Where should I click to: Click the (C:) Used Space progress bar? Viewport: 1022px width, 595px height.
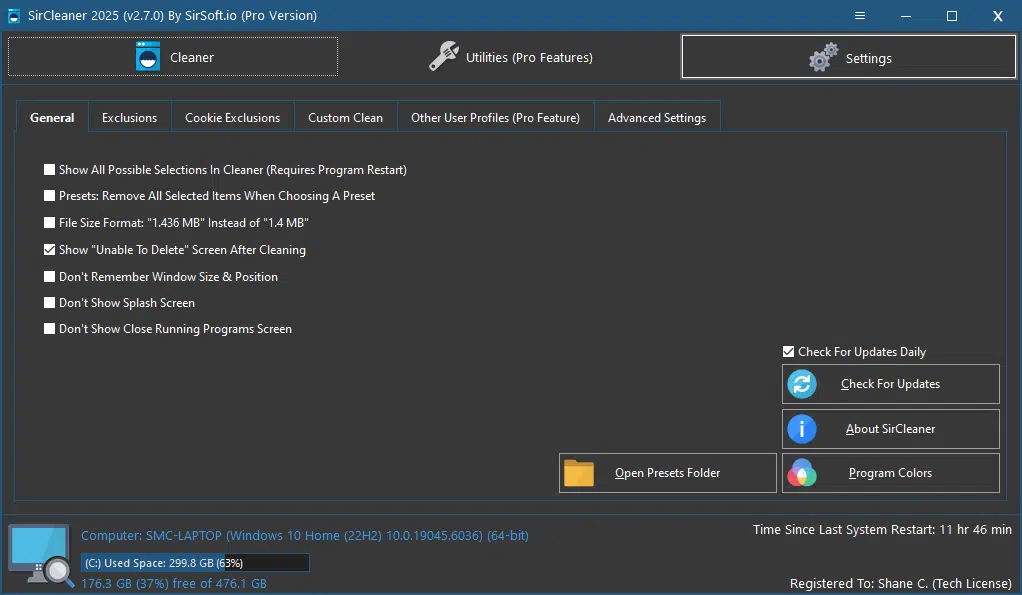click(x=195, y=563)
